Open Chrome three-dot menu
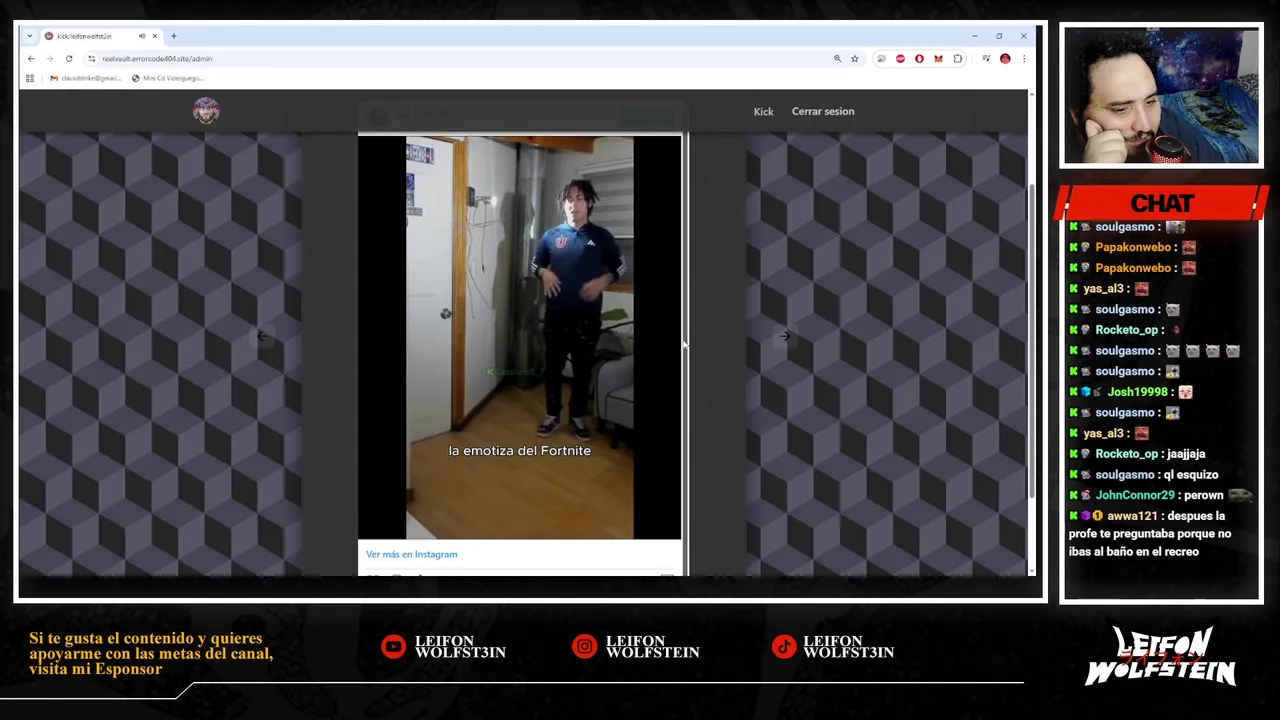 tap(1023, 59)
